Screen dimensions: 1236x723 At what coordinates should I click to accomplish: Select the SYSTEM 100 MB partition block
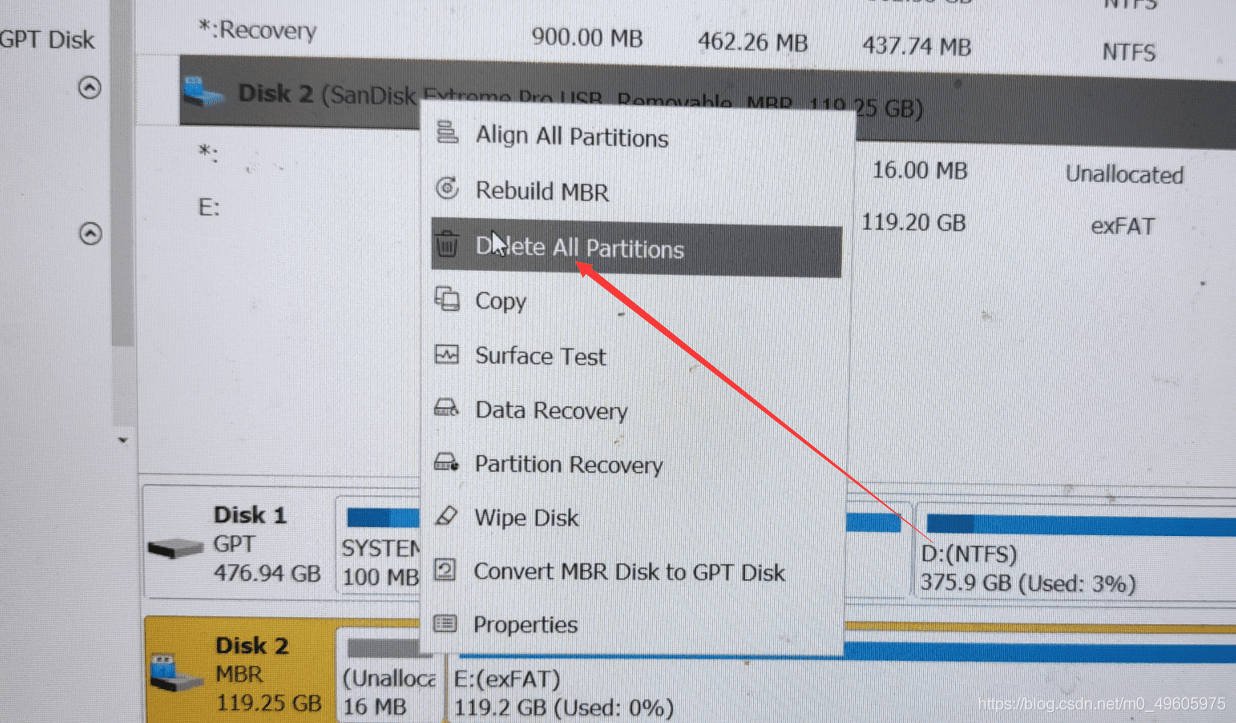point(379,546)
